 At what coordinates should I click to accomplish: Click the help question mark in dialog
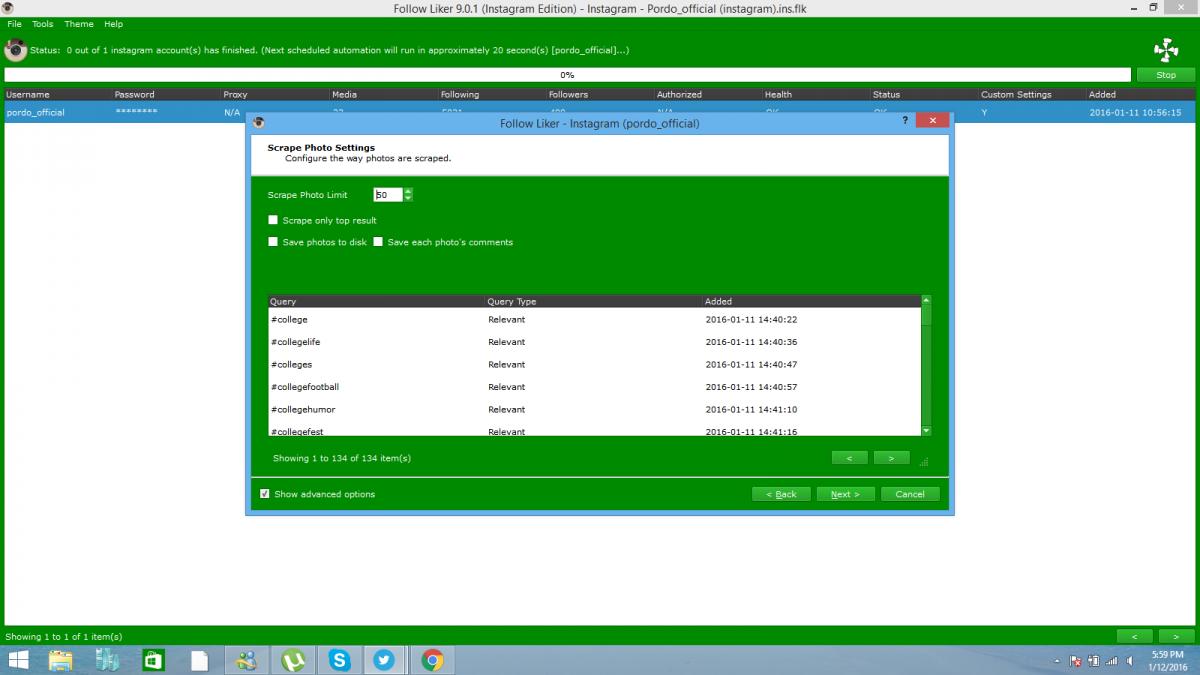point(906,120)
